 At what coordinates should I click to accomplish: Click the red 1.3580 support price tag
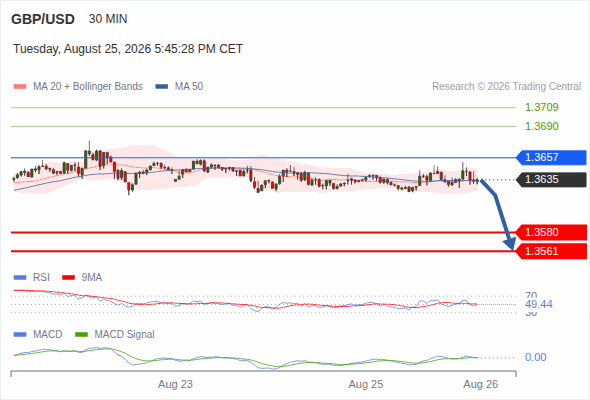tap(551, 233)
